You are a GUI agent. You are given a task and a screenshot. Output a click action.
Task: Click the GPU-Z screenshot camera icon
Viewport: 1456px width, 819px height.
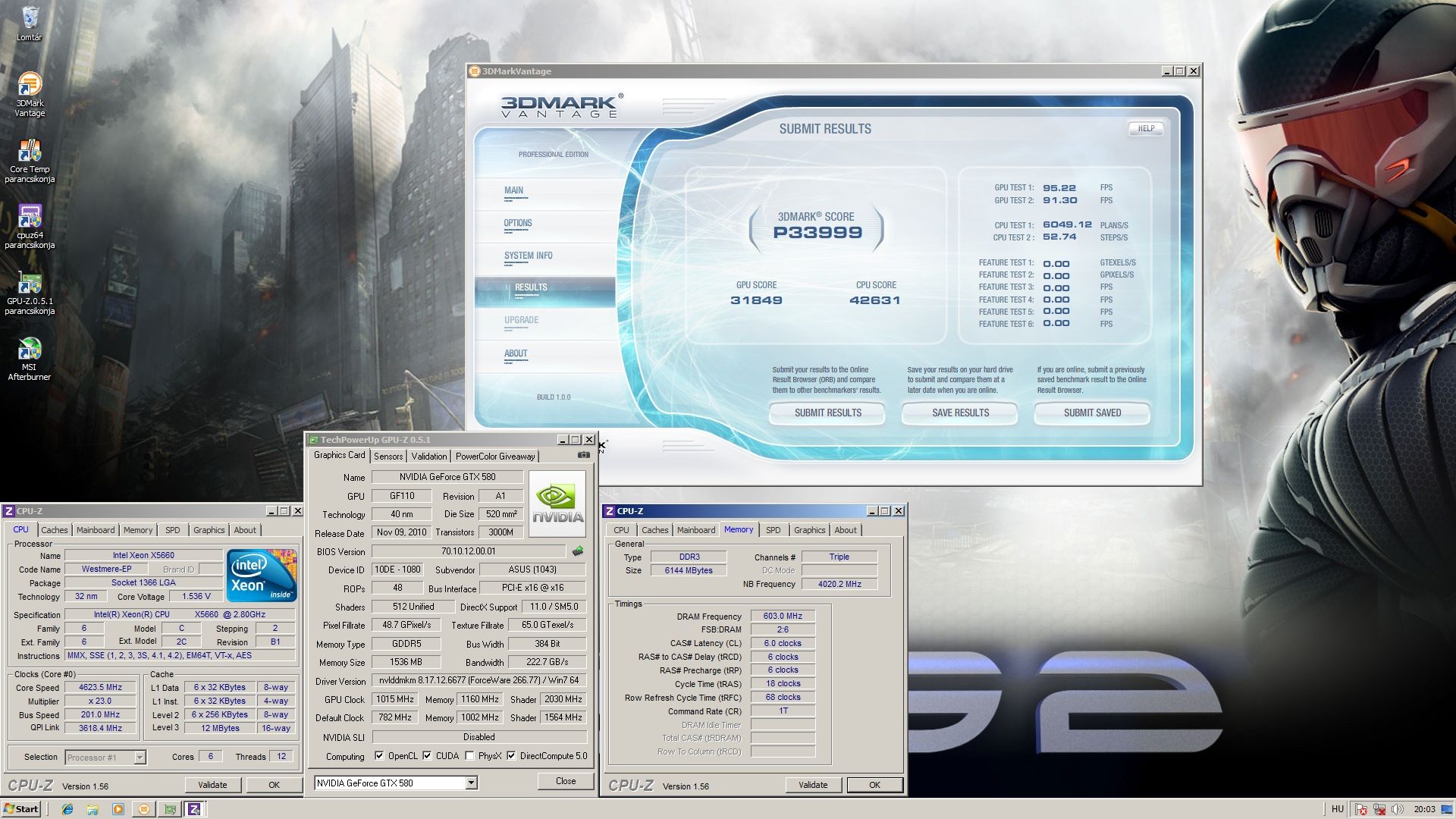[x=583, y=455]
